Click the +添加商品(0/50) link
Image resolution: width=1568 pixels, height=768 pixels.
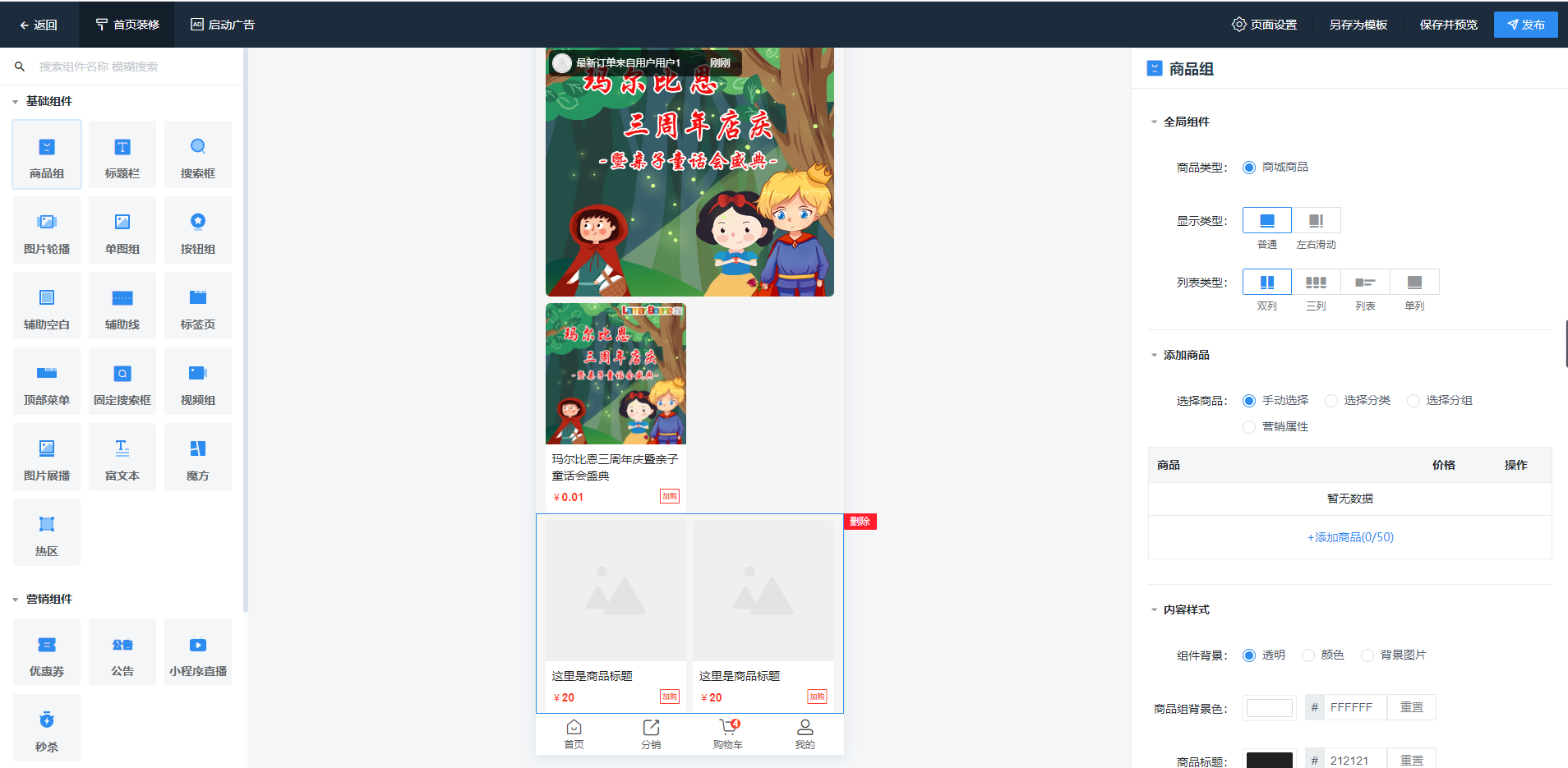click(x=1350, y=537)
